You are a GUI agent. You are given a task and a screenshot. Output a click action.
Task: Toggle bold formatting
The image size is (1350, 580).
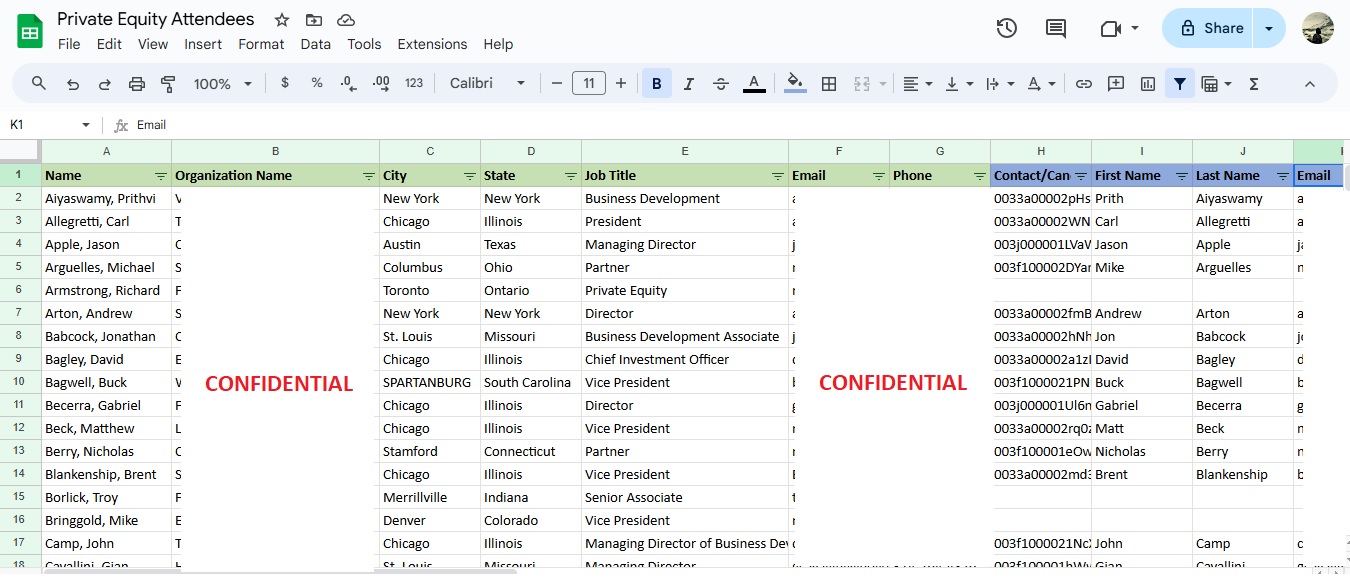657,84
